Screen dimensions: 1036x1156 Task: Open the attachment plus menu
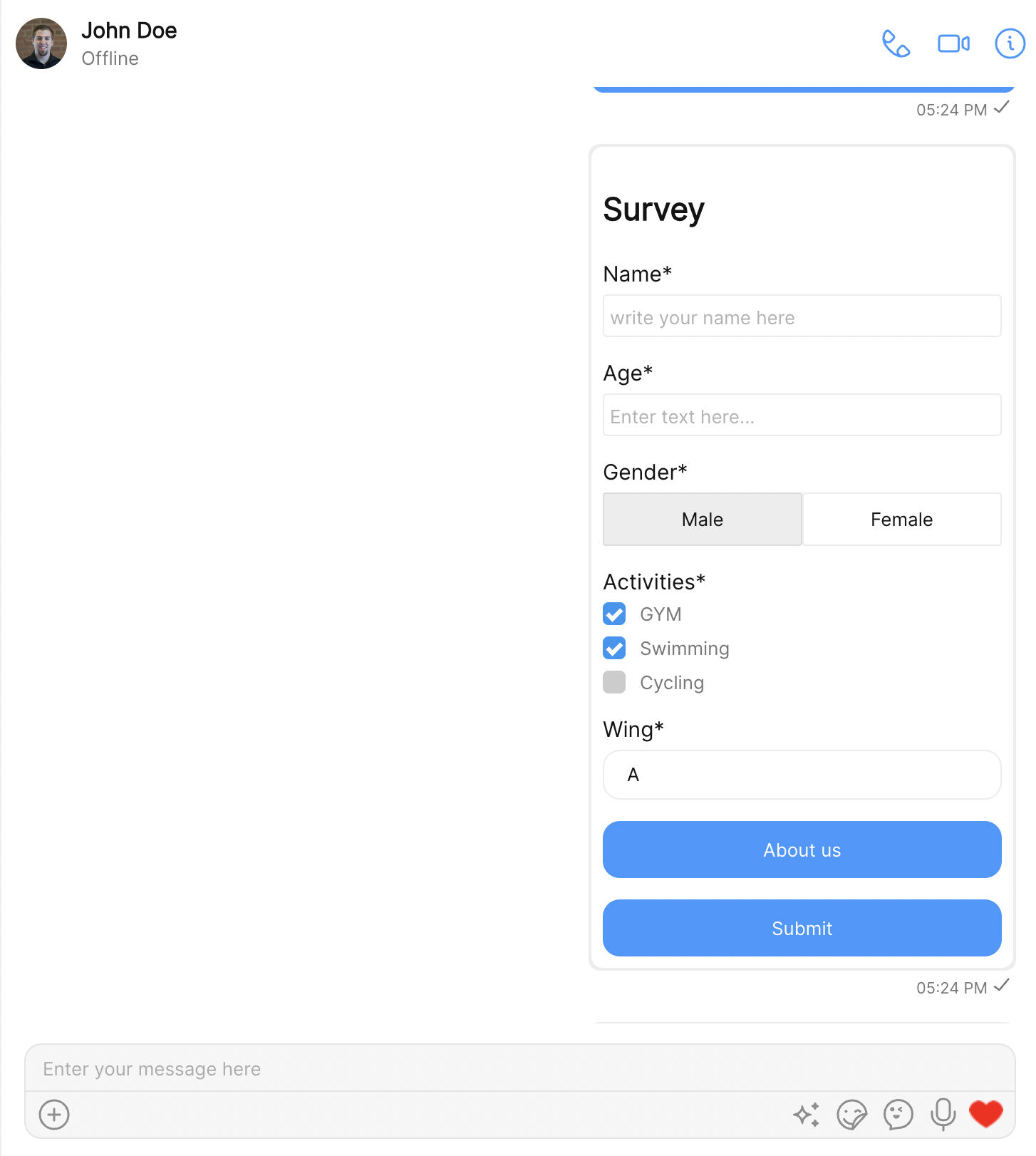[x=54, y=1115]
